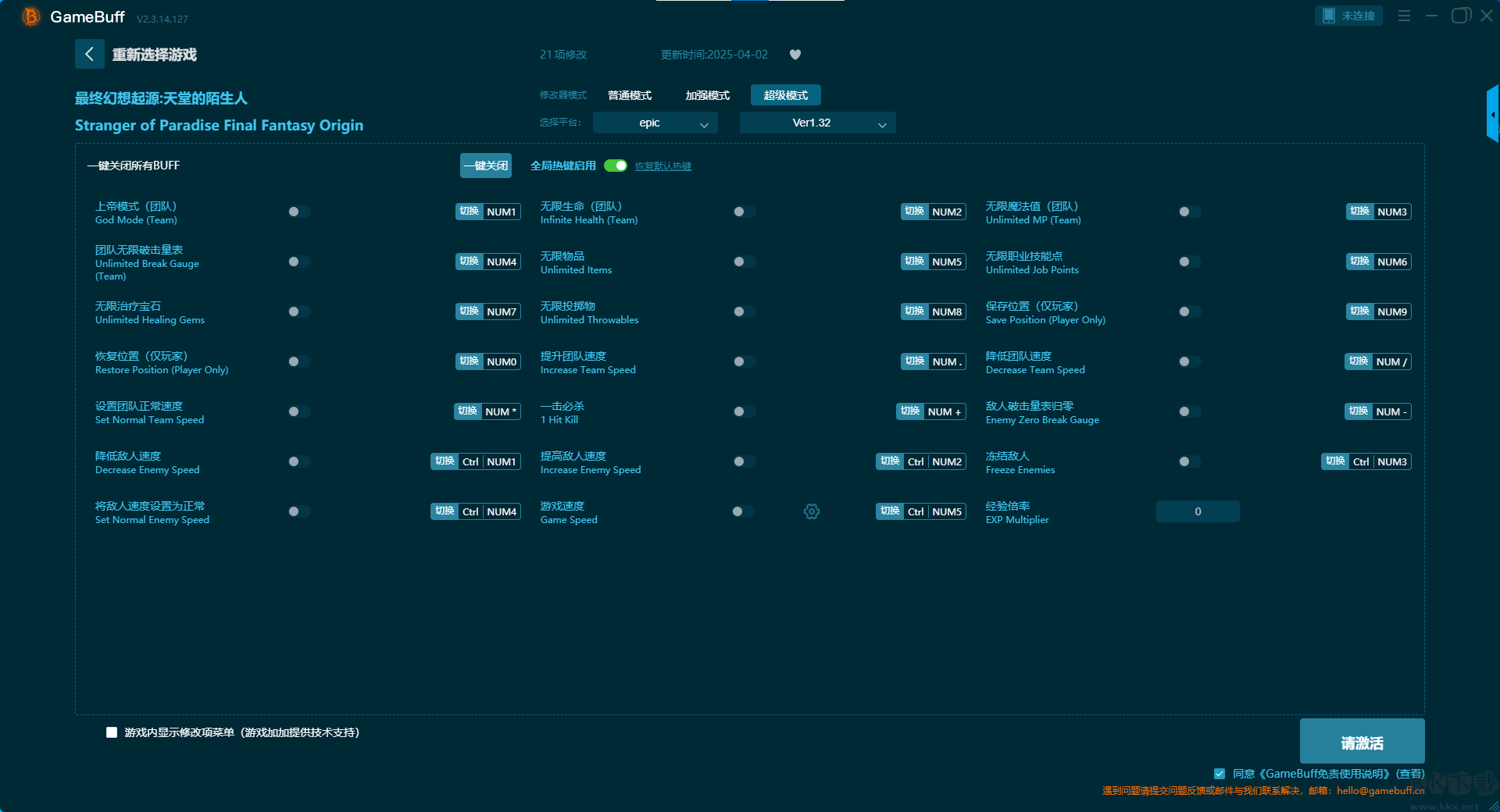Click 切换 for 1 Hit Kill hotkey
Viewport: 1500px width, 812px height.
pyautogui.click(x=910, y=411)
